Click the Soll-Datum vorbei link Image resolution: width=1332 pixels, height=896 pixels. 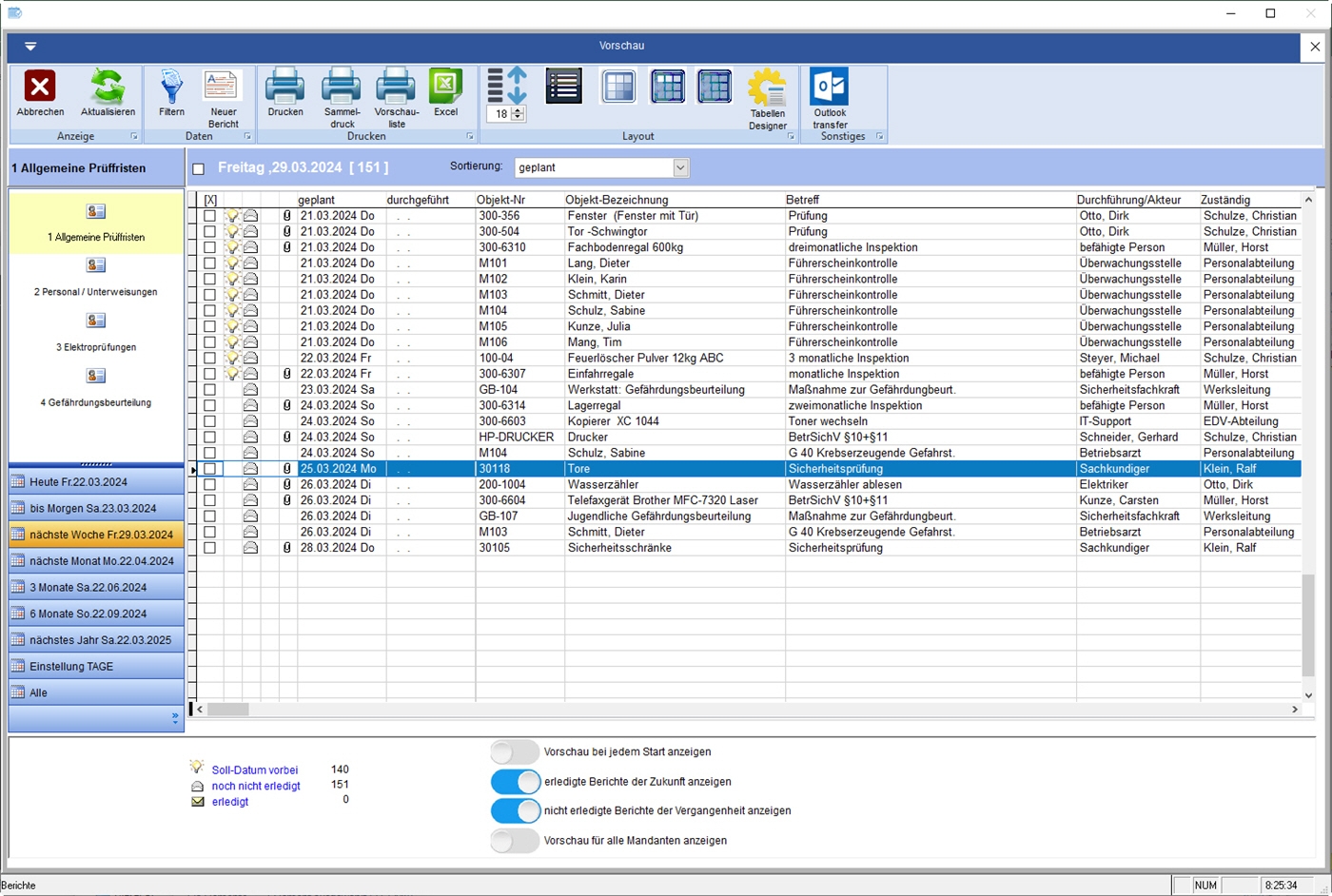click(254, 770)
